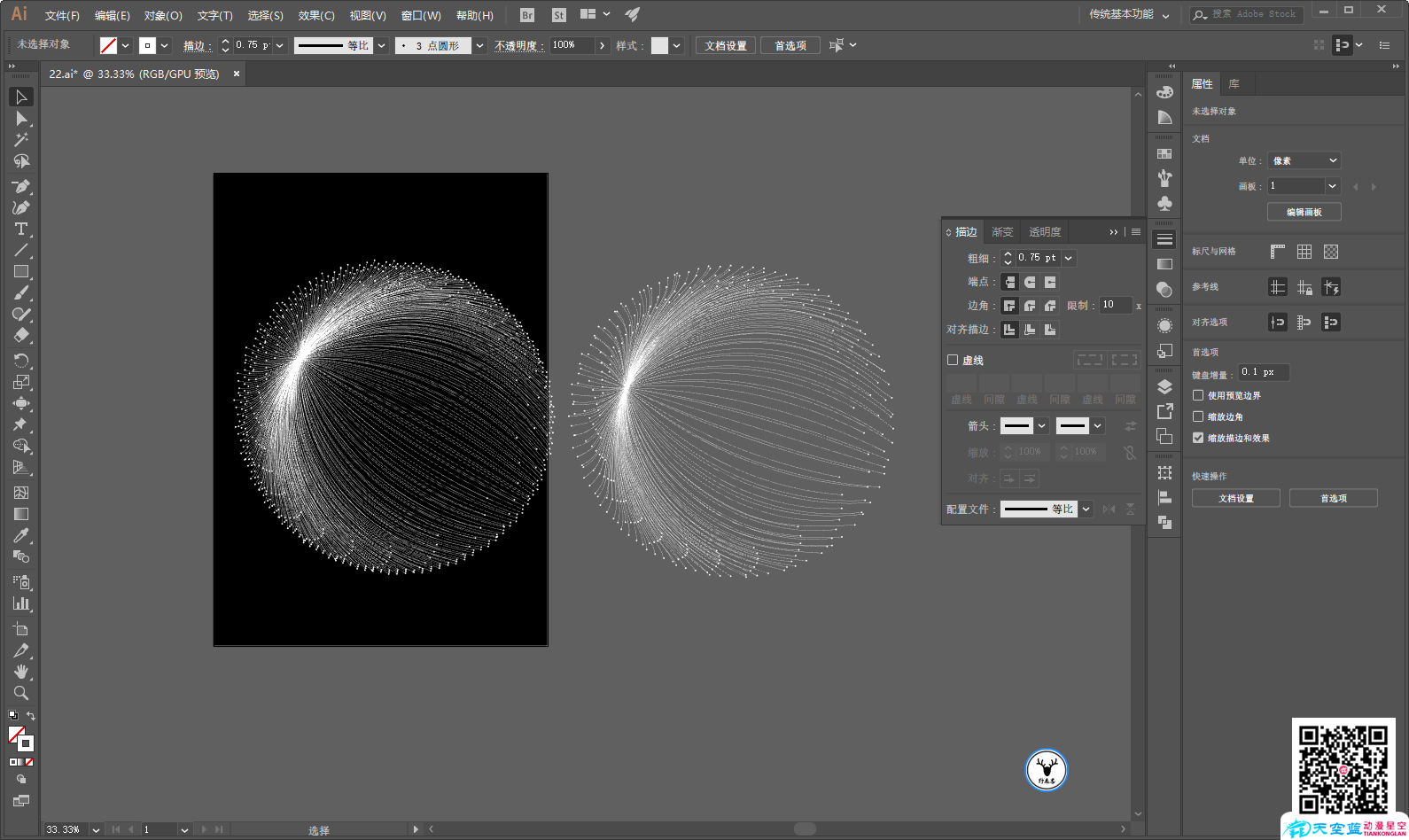The image size is (1409, 840).
Task: Pick the Eraser tool
Action: tap(21, 335)
